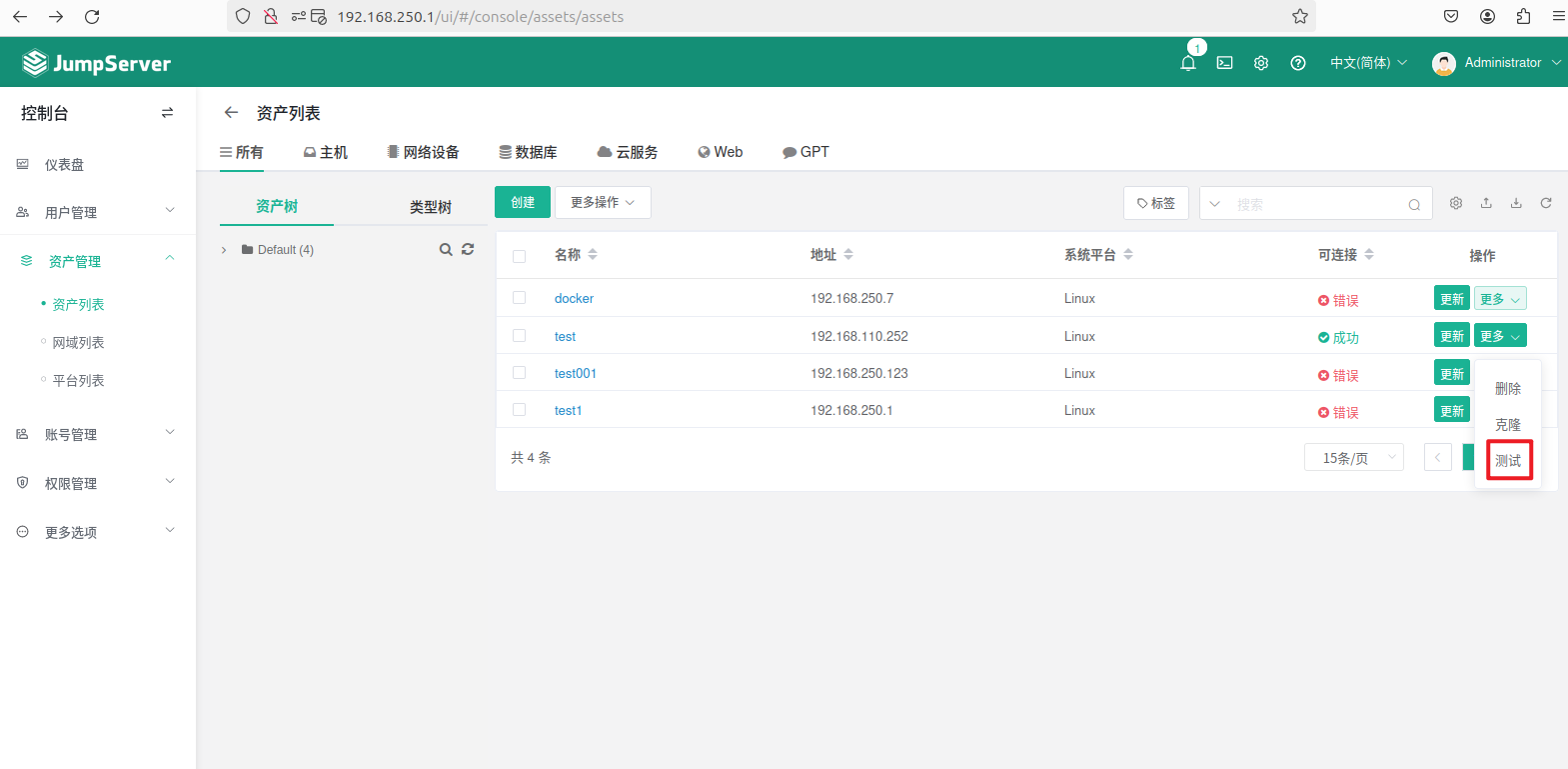
Task: Select the docker row checkbox
Action: point(519,298)
